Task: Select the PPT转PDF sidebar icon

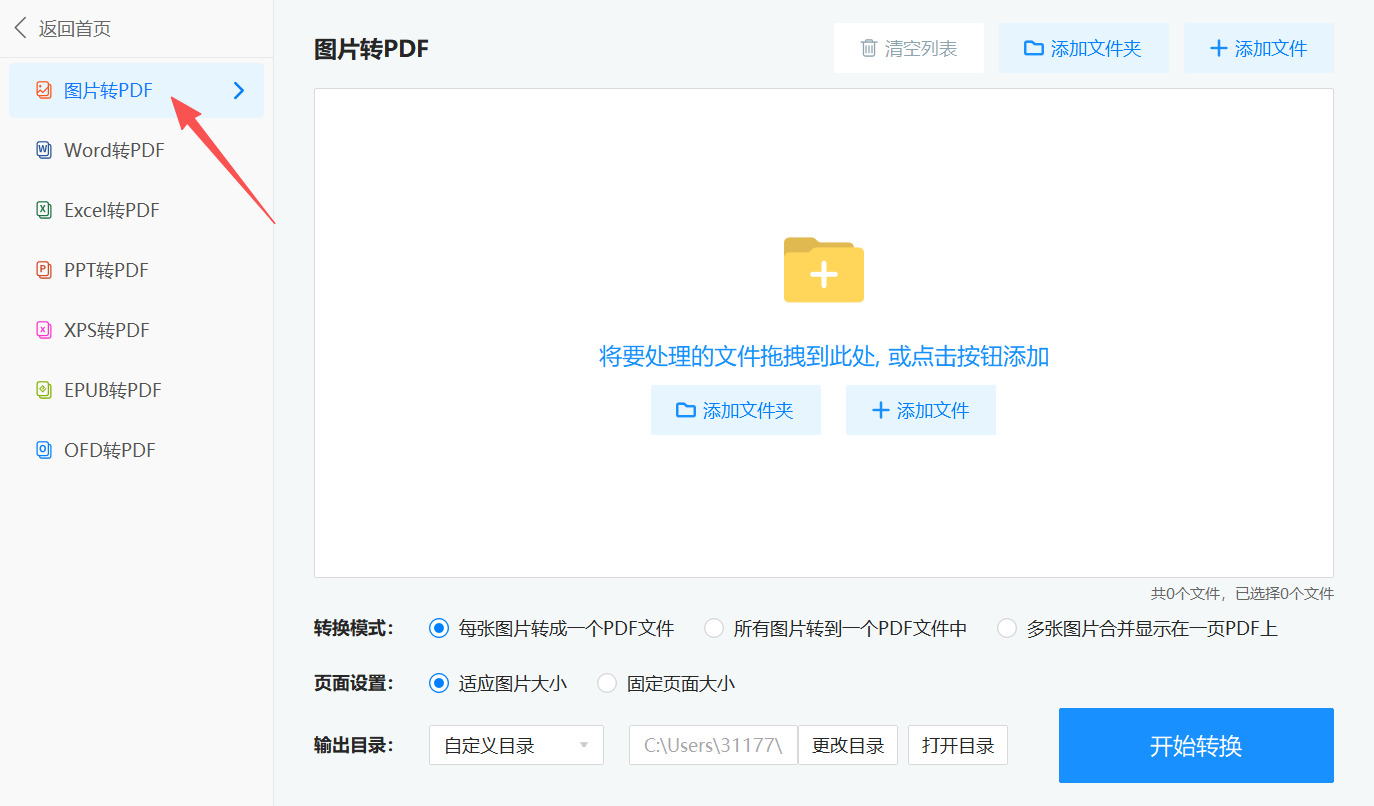Action: coord(44,270)
